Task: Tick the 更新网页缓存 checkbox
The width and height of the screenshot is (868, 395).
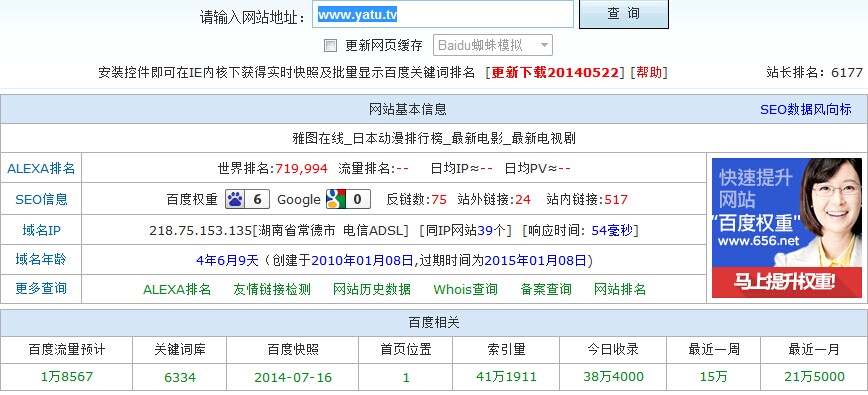Action: (x=330, y=45)
